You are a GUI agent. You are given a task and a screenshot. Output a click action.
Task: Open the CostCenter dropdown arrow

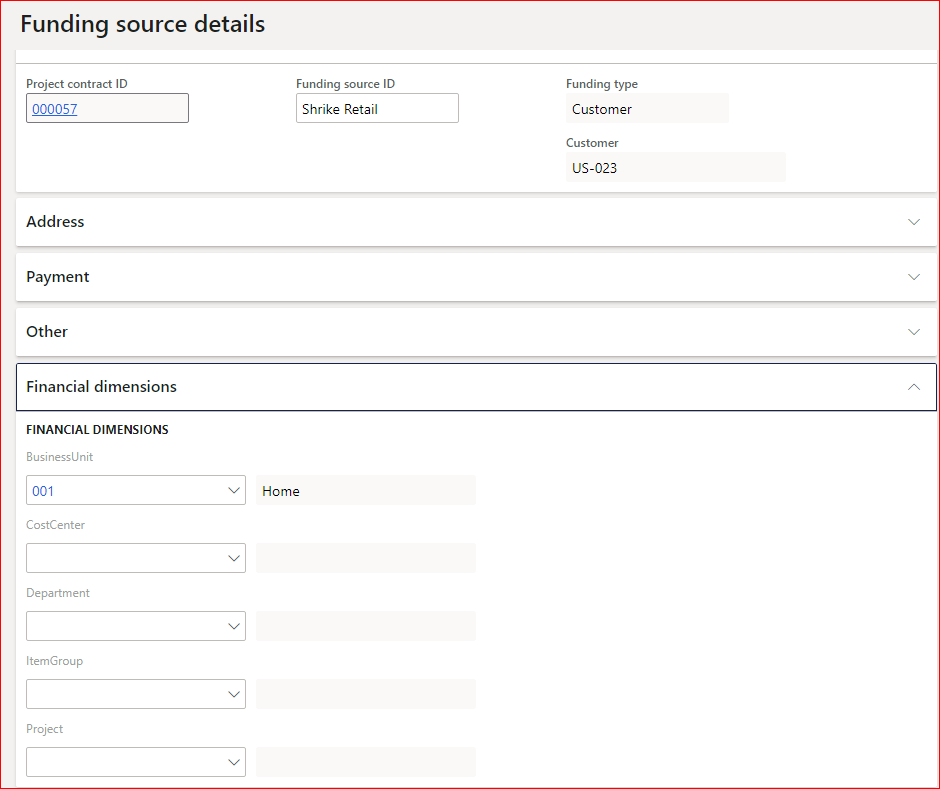click(234, 558)
